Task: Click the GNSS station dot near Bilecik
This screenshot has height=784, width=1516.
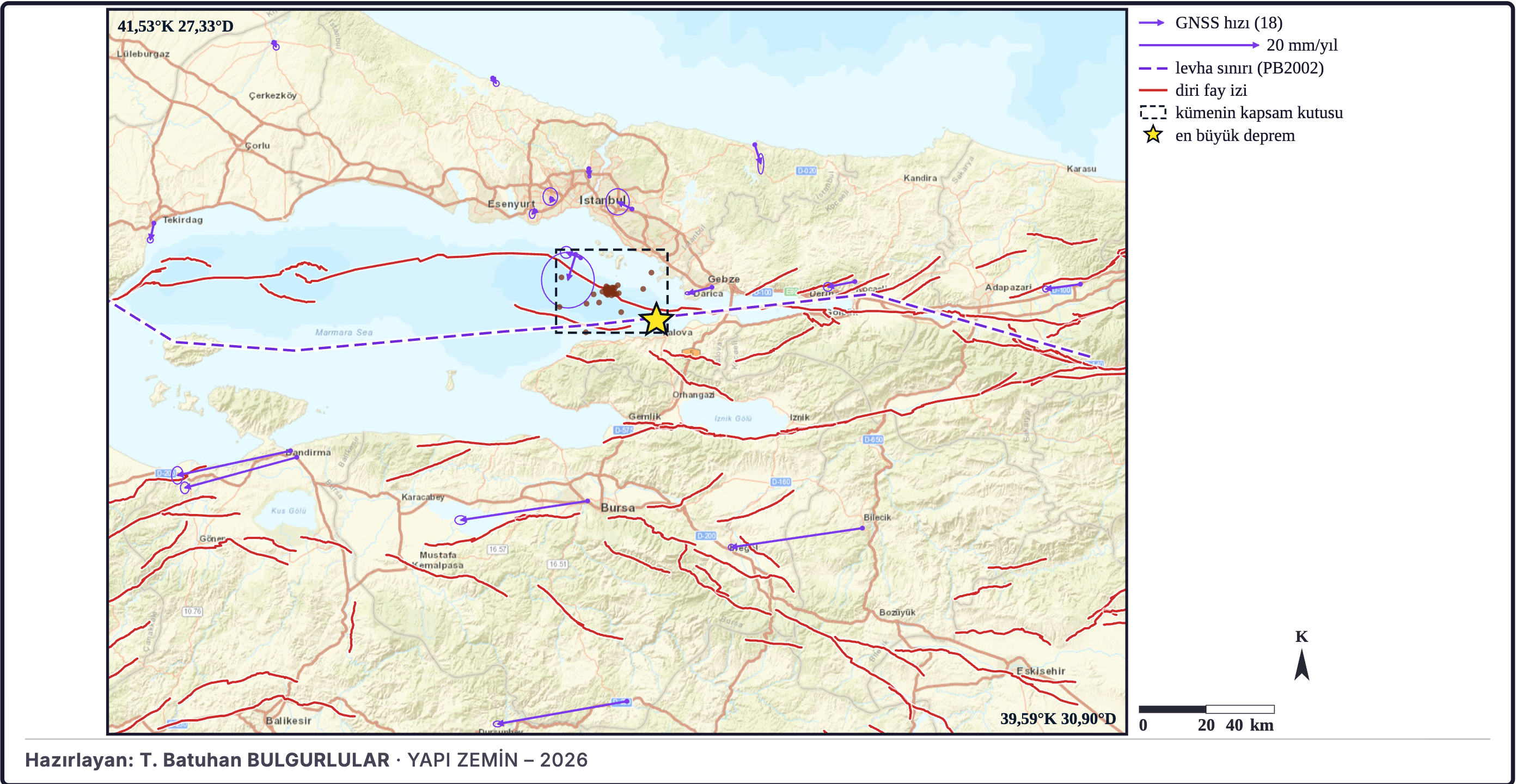Action: tap(862, 528)
